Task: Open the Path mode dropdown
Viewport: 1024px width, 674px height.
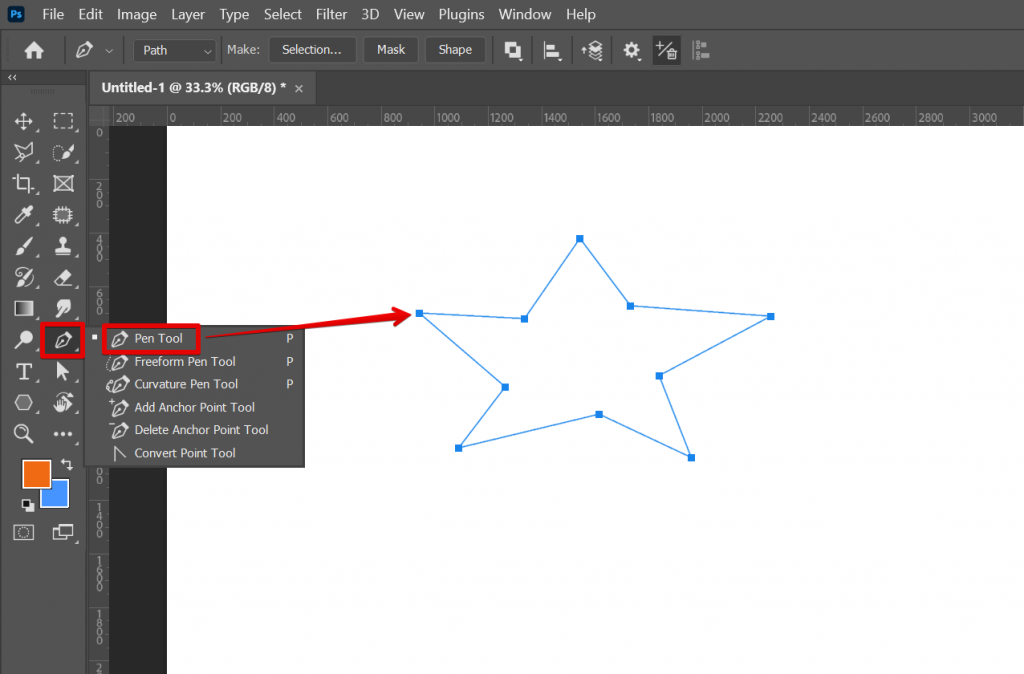Action: pos(174,50)
